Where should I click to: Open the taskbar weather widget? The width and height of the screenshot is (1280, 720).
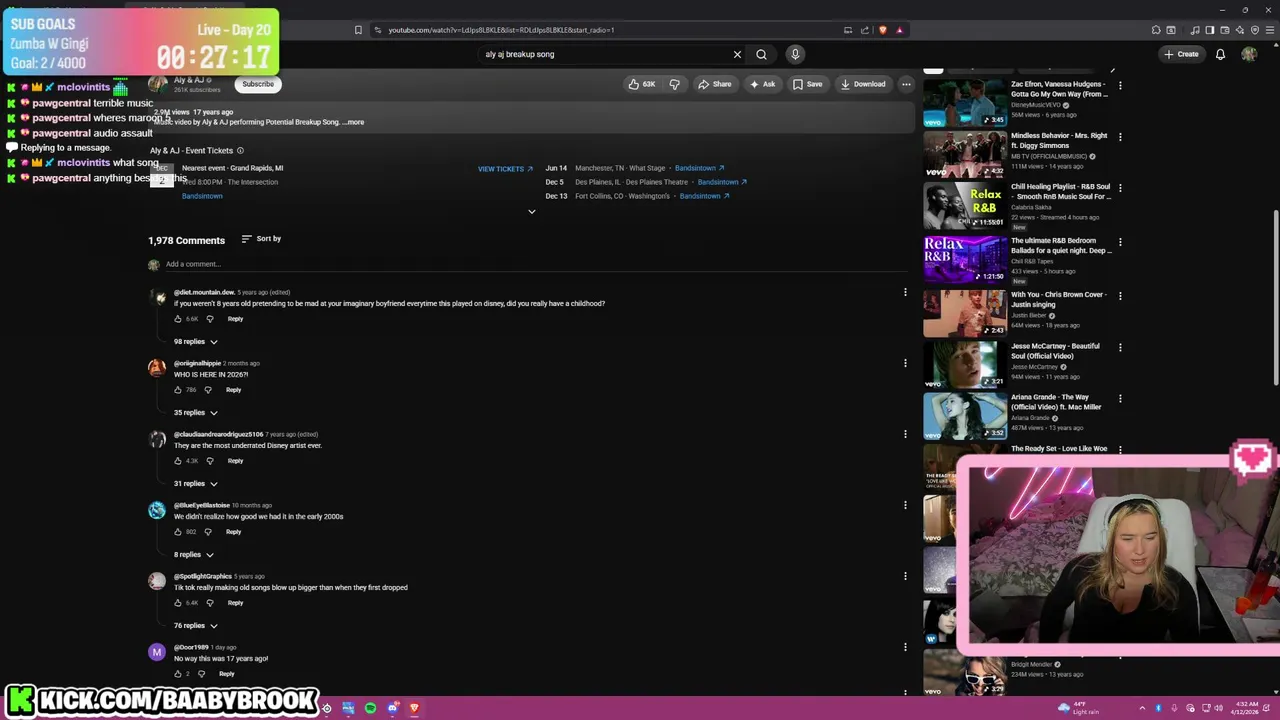pyautogui.click(x=1077, y=709)
